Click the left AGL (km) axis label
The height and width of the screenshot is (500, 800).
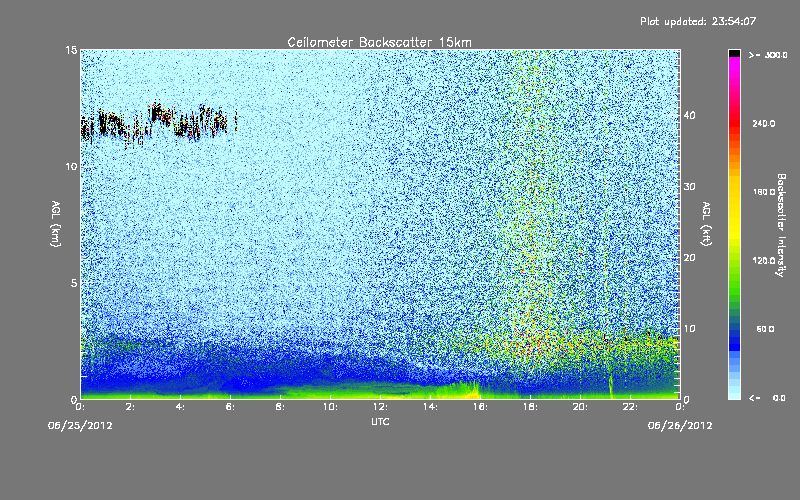56,223
